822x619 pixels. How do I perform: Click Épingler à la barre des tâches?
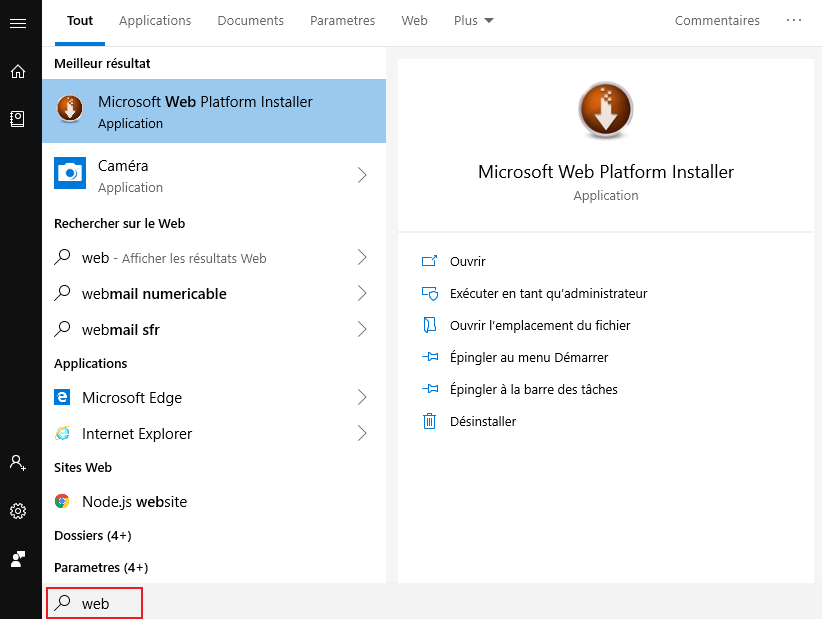(x=534, y=389)
